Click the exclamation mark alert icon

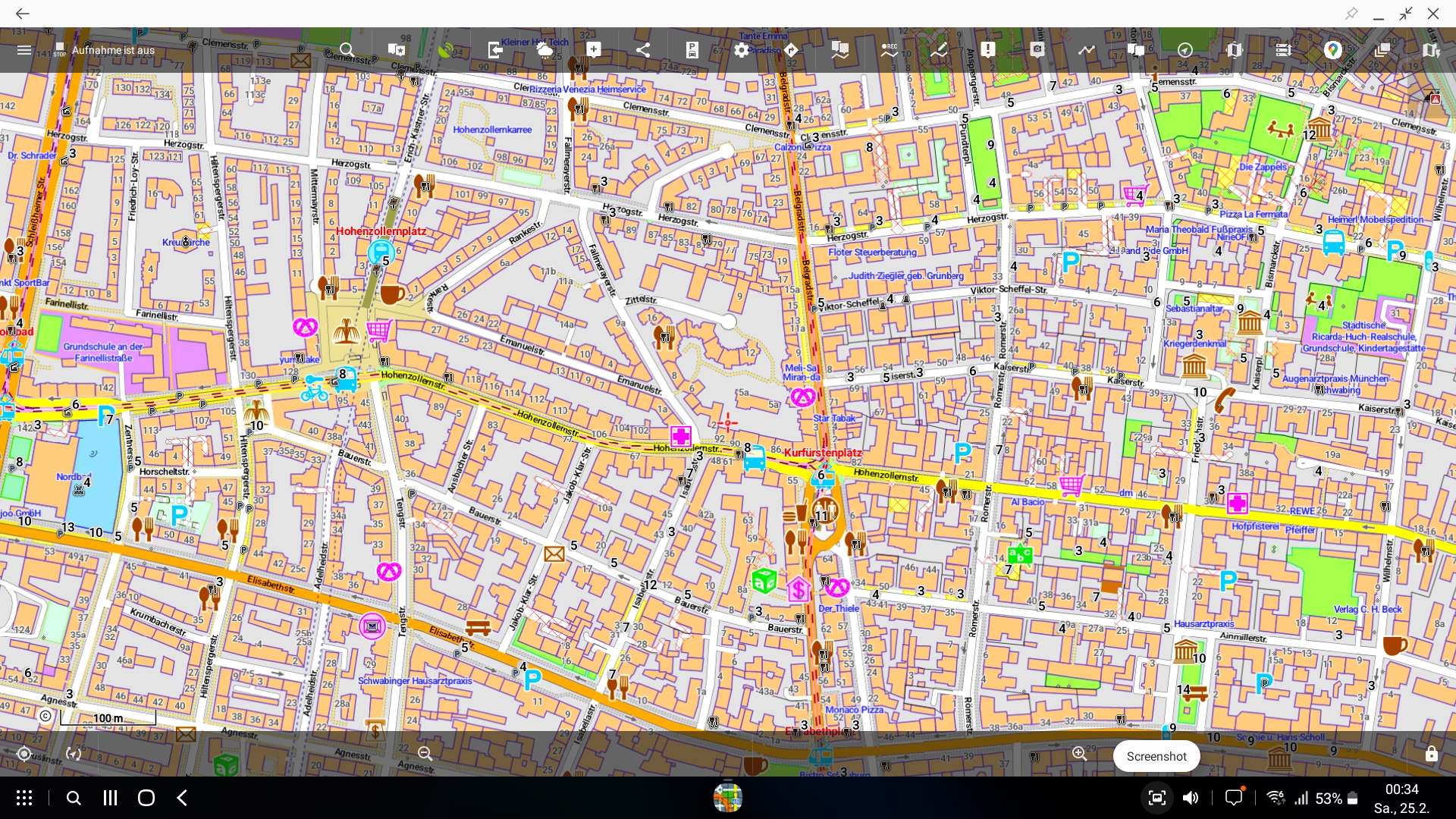coord(987,50)
